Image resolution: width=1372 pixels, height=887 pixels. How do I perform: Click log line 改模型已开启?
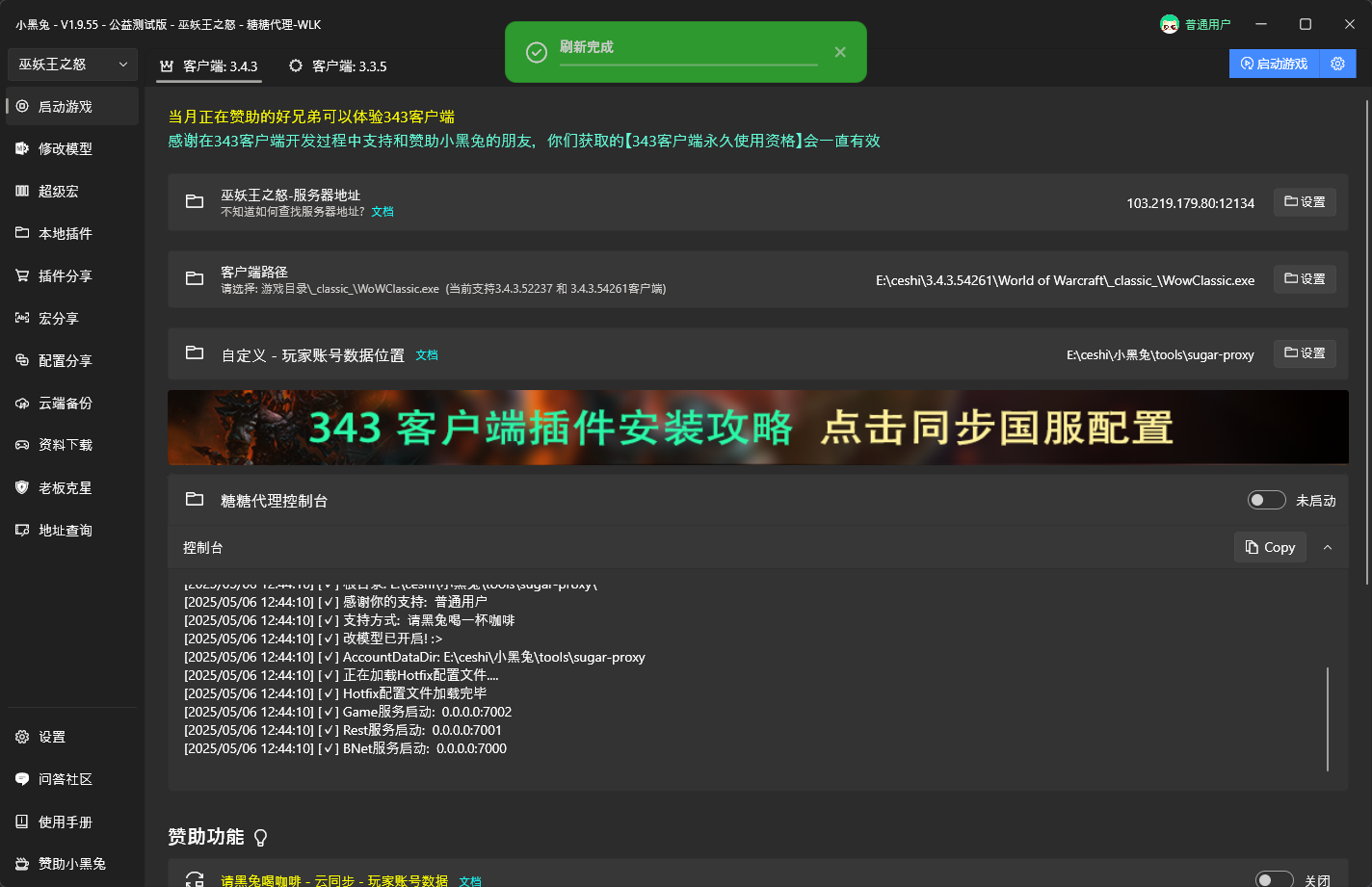click(x=313, y=639)
